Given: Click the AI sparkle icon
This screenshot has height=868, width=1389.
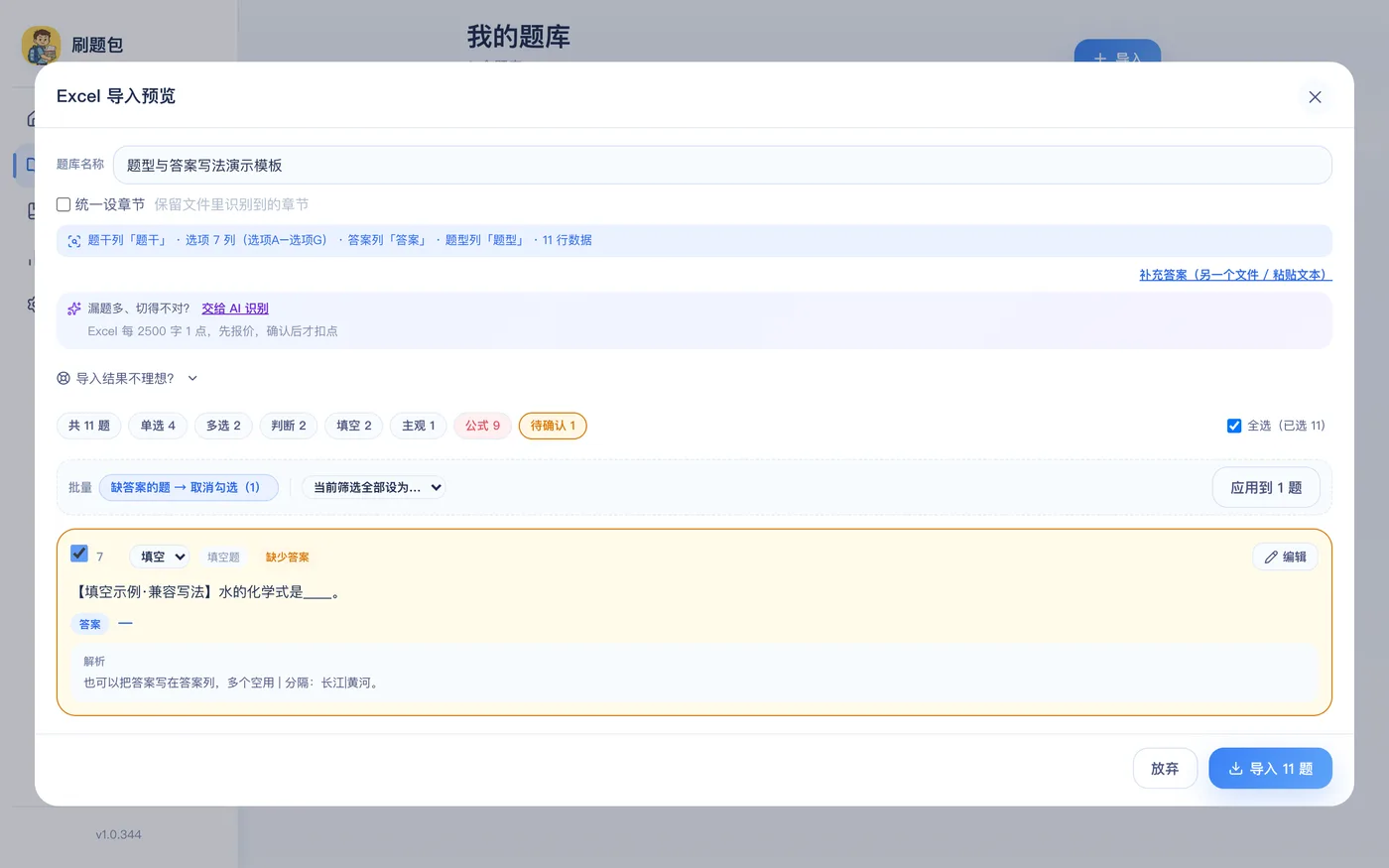Looking at the screenshot, I should tap(74, 309).
